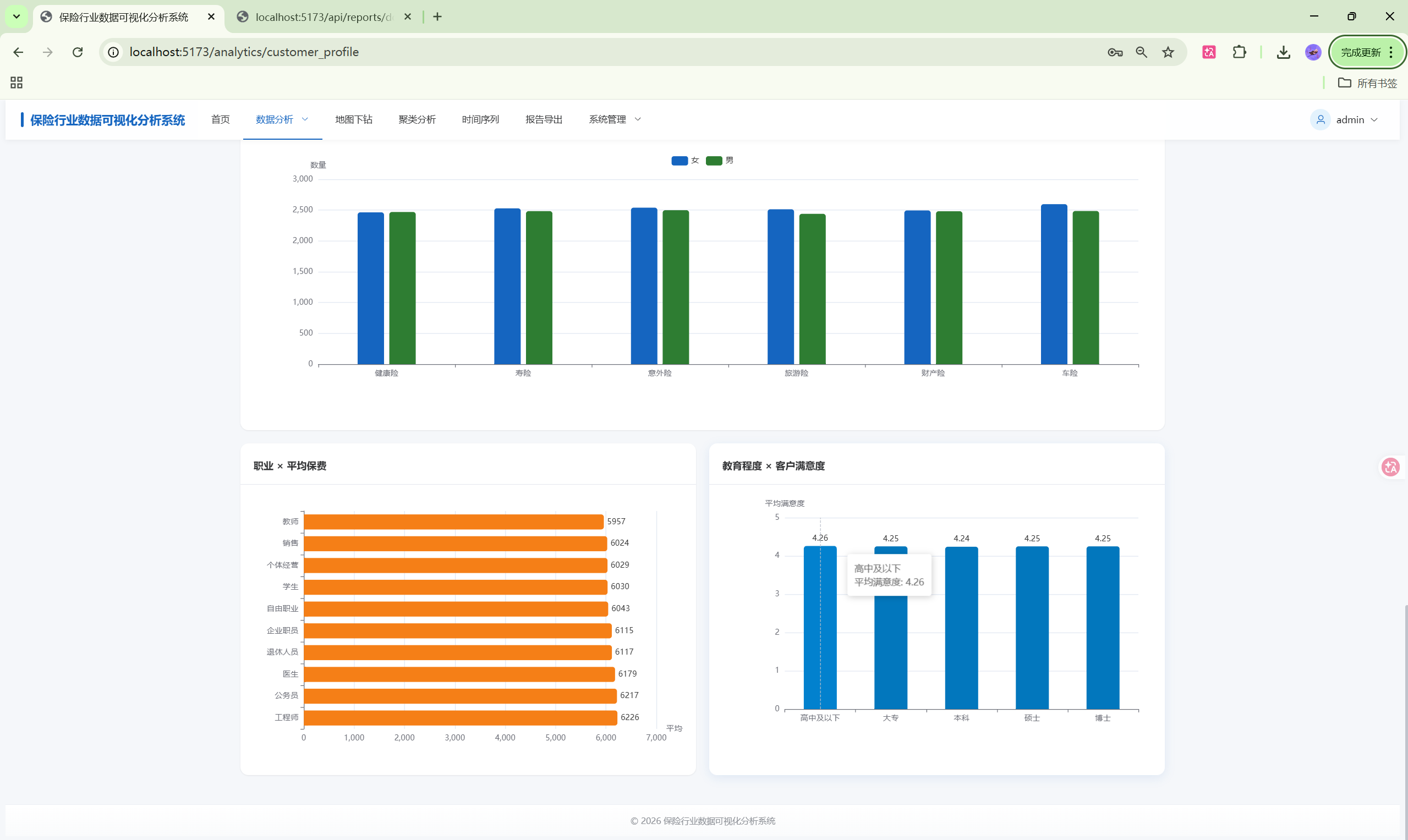Open the admin user dropdown
The width and height of the screenshot is (1408, 840).
tap(1349, 120)
